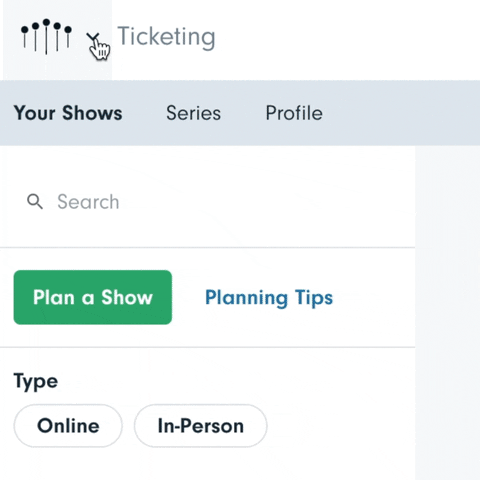
Task: Go to the Profile tab
Action: [294, 113]
